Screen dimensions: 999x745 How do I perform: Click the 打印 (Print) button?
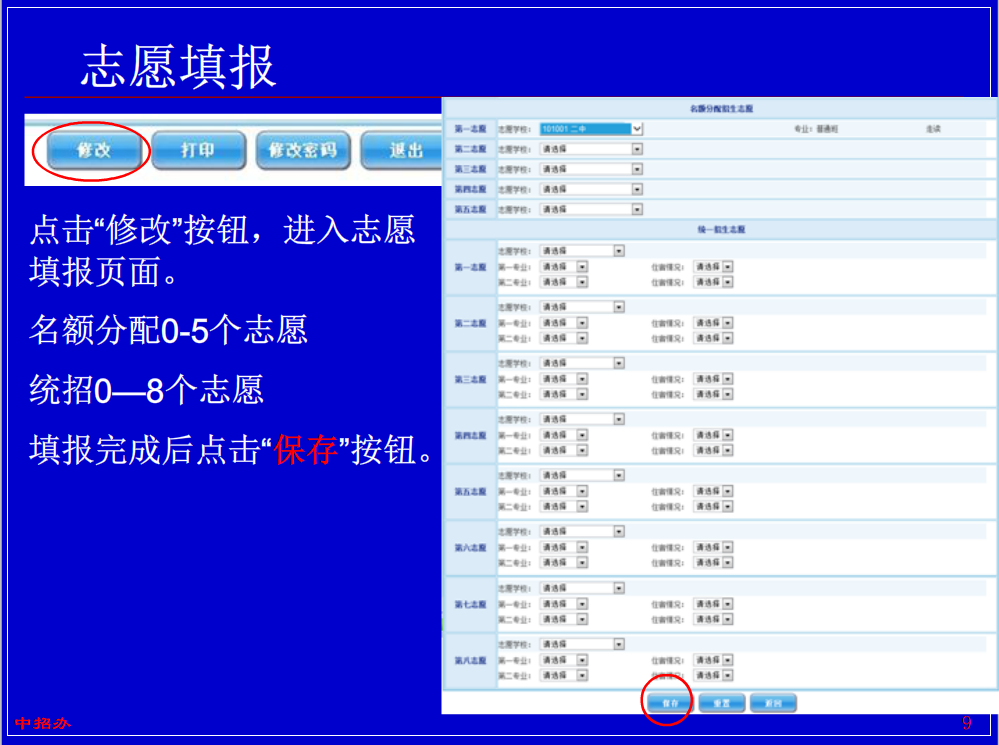[198, 151]
